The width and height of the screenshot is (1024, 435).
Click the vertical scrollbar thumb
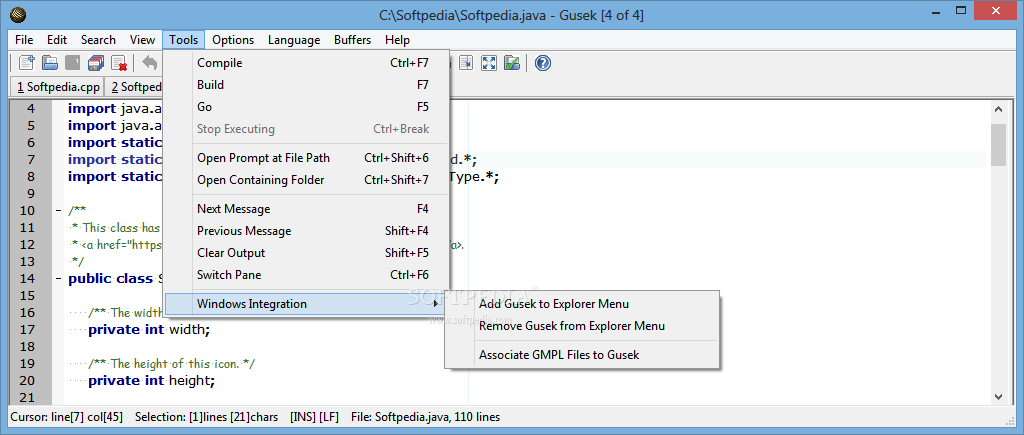(x=998, y=145)
